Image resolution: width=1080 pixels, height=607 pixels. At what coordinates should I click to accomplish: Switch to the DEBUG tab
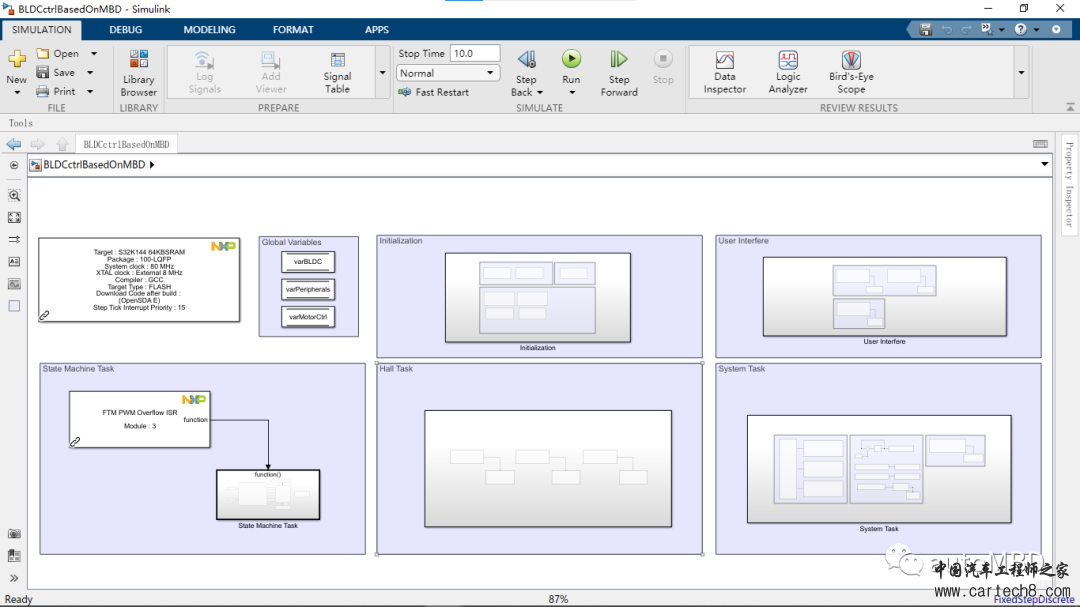pos(125,30)
